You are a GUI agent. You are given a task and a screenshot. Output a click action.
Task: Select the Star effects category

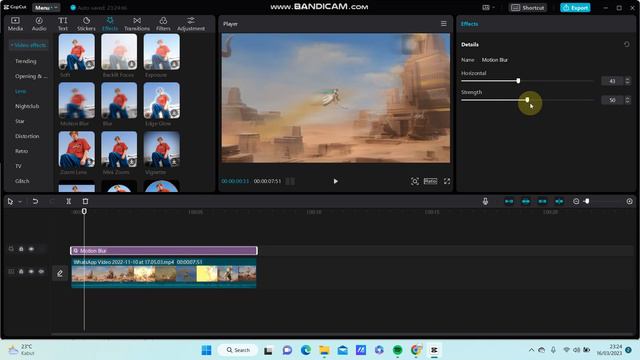coord(20,121)
